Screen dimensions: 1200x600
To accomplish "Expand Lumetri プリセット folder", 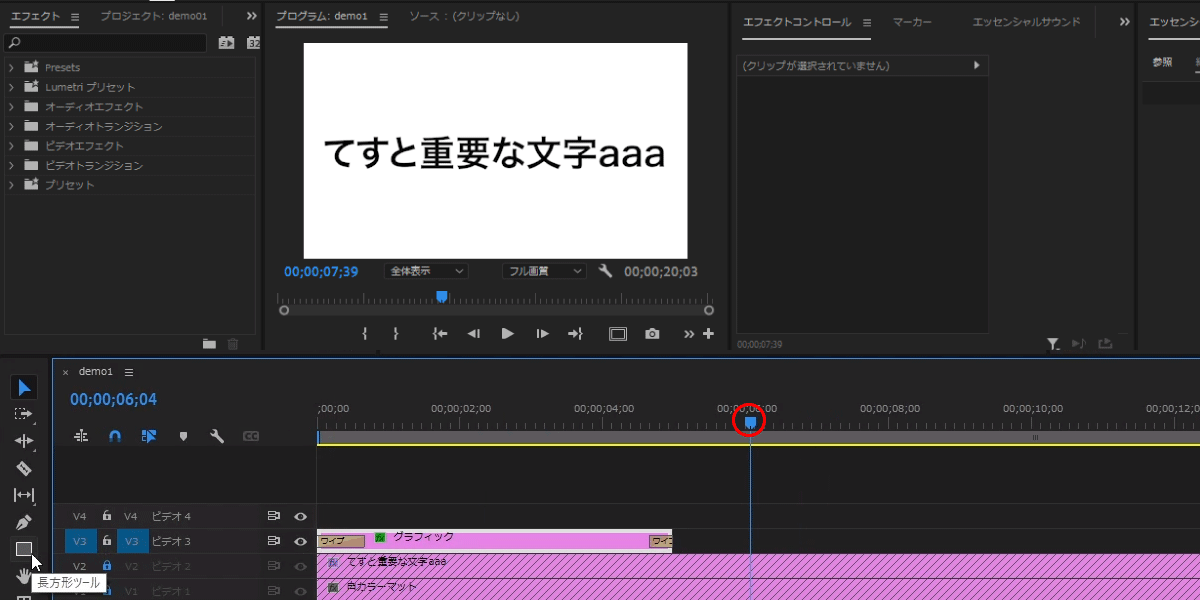I will click(x=11, y=87).
